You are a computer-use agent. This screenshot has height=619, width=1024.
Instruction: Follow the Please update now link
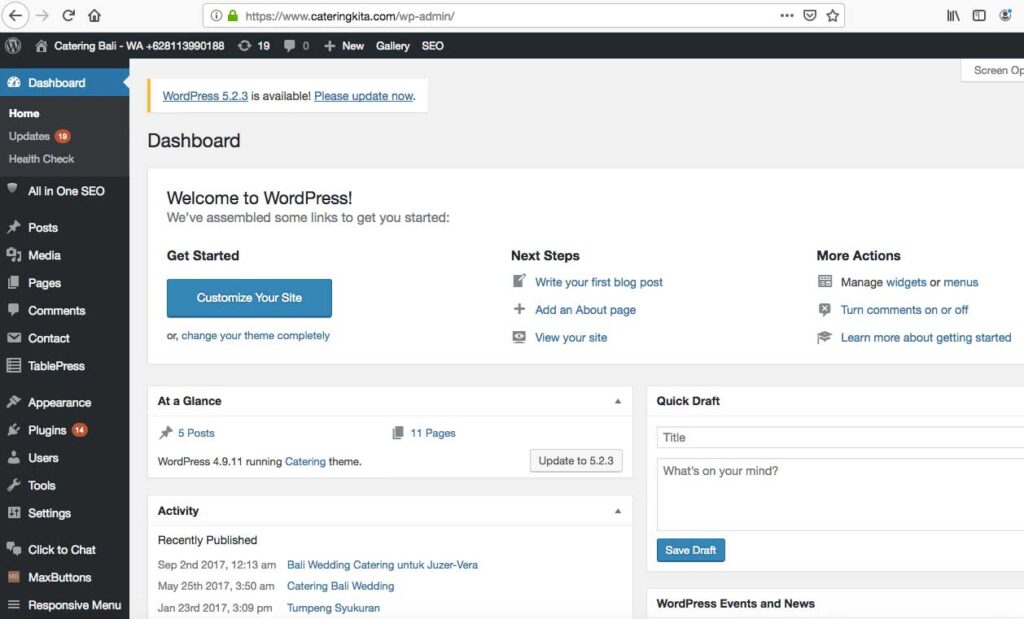[x=363, y=96]
